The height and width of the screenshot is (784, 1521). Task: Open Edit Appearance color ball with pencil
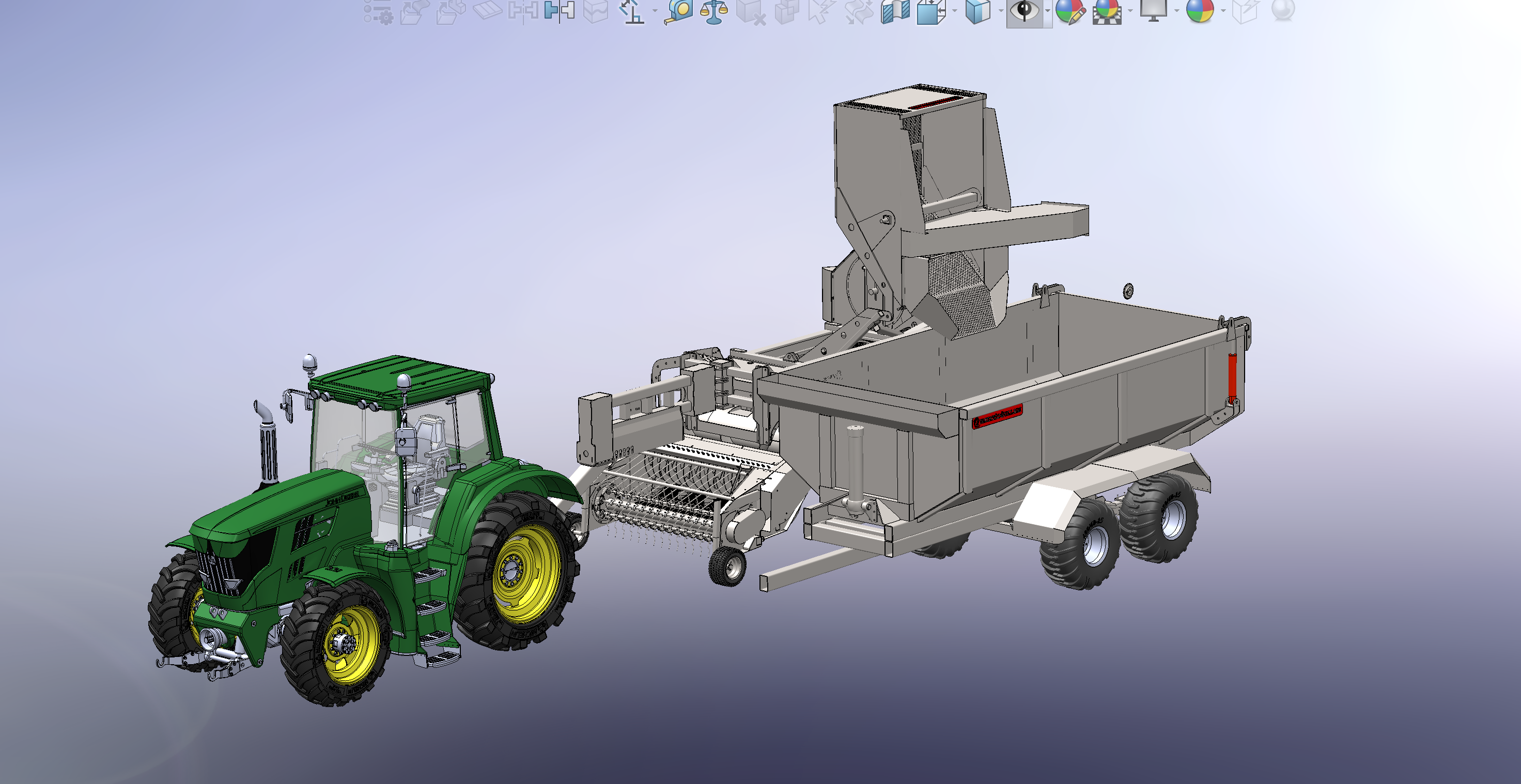click(x=1070, y=11)
